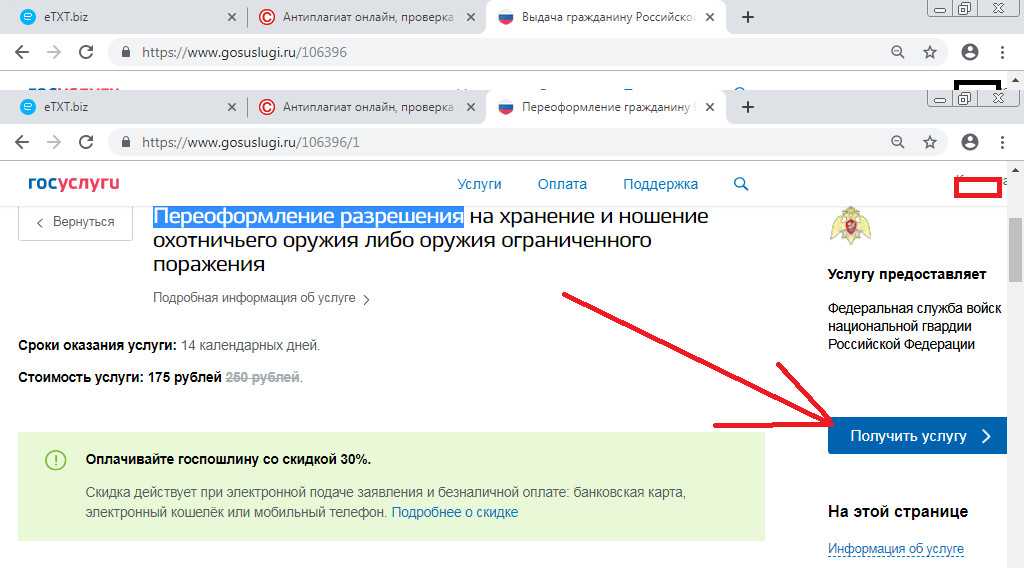Open the Поддержка menu item
Image resolution: width=1024 pixels, height=568 pixels.
(660, 184)
